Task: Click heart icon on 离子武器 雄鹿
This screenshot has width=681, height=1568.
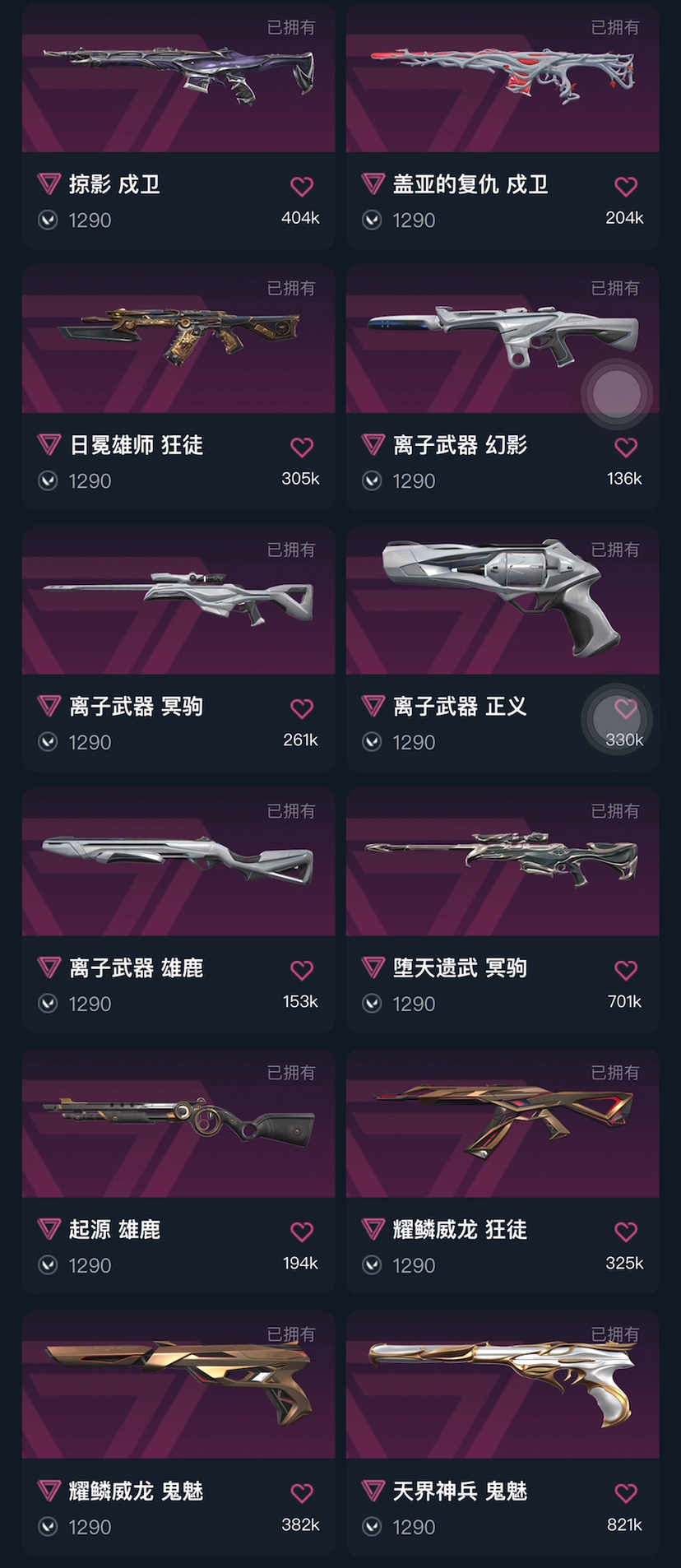Action: pos(302,970)
